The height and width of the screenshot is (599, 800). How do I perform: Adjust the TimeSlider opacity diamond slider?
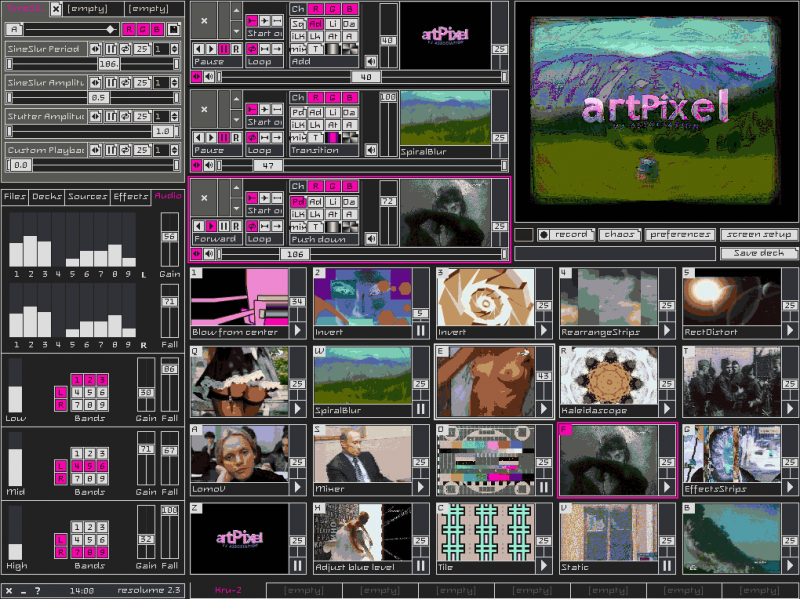pyautogui.click(x=110, y=29)
